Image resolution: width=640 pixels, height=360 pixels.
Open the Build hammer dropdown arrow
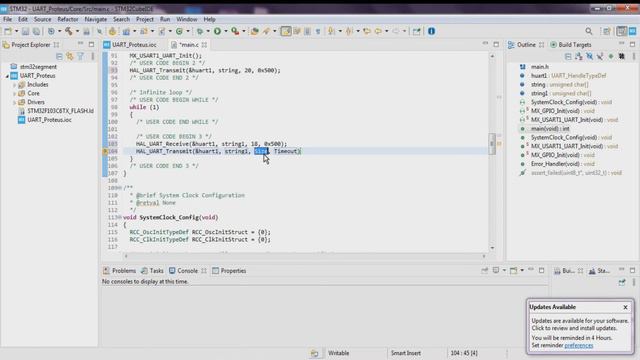pyautogui.click(x=77, y=31)
